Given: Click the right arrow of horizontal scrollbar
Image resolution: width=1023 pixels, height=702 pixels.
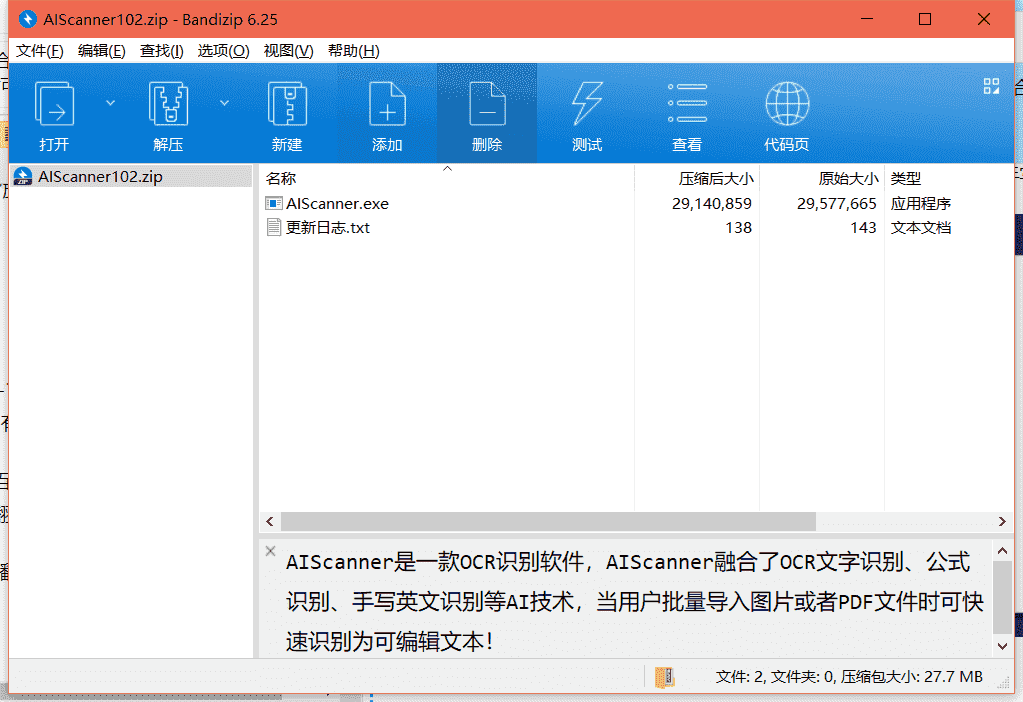Looking at the screenshot, I should point(1002,521).
